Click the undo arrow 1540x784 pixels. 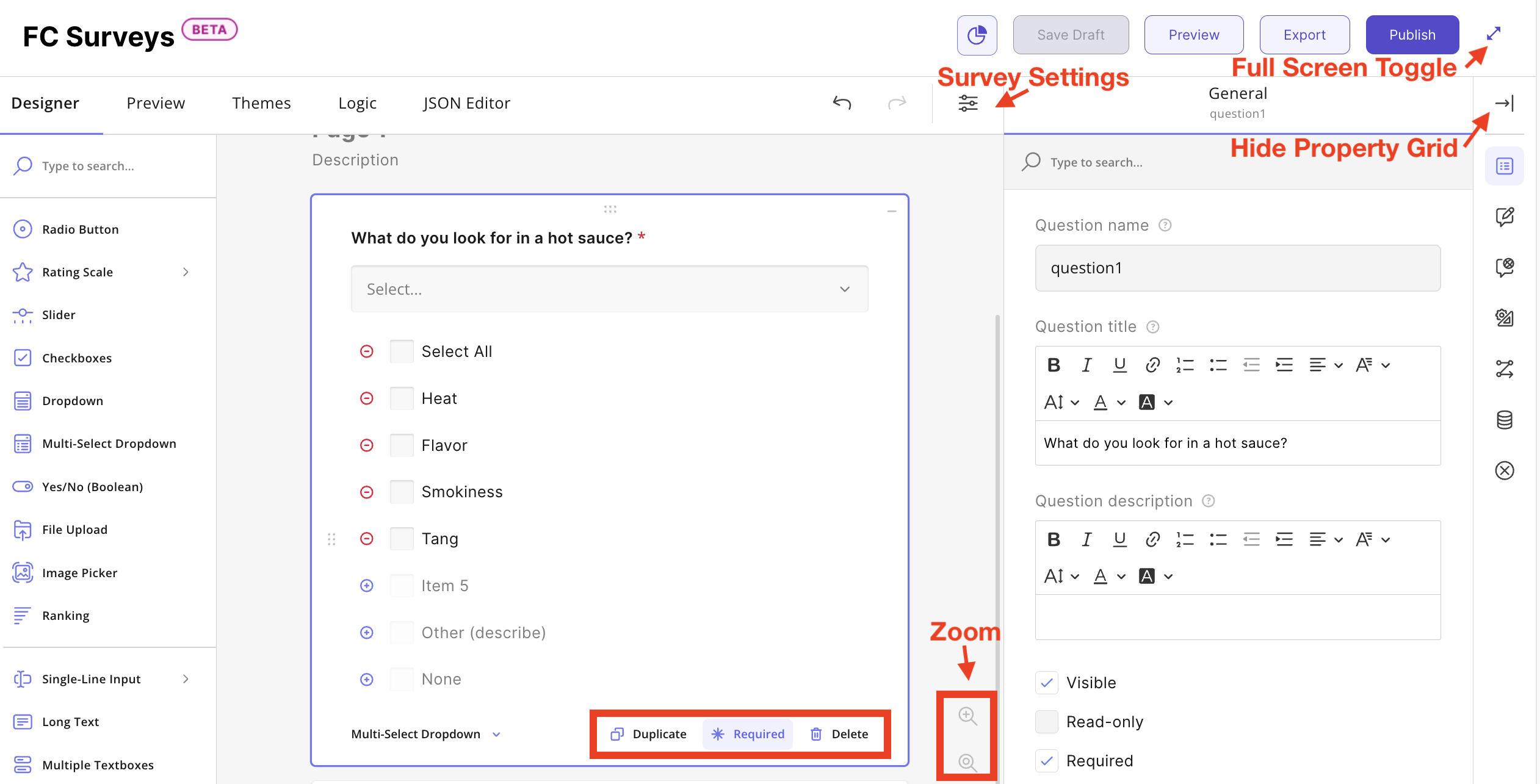click(x=842, y=102)
